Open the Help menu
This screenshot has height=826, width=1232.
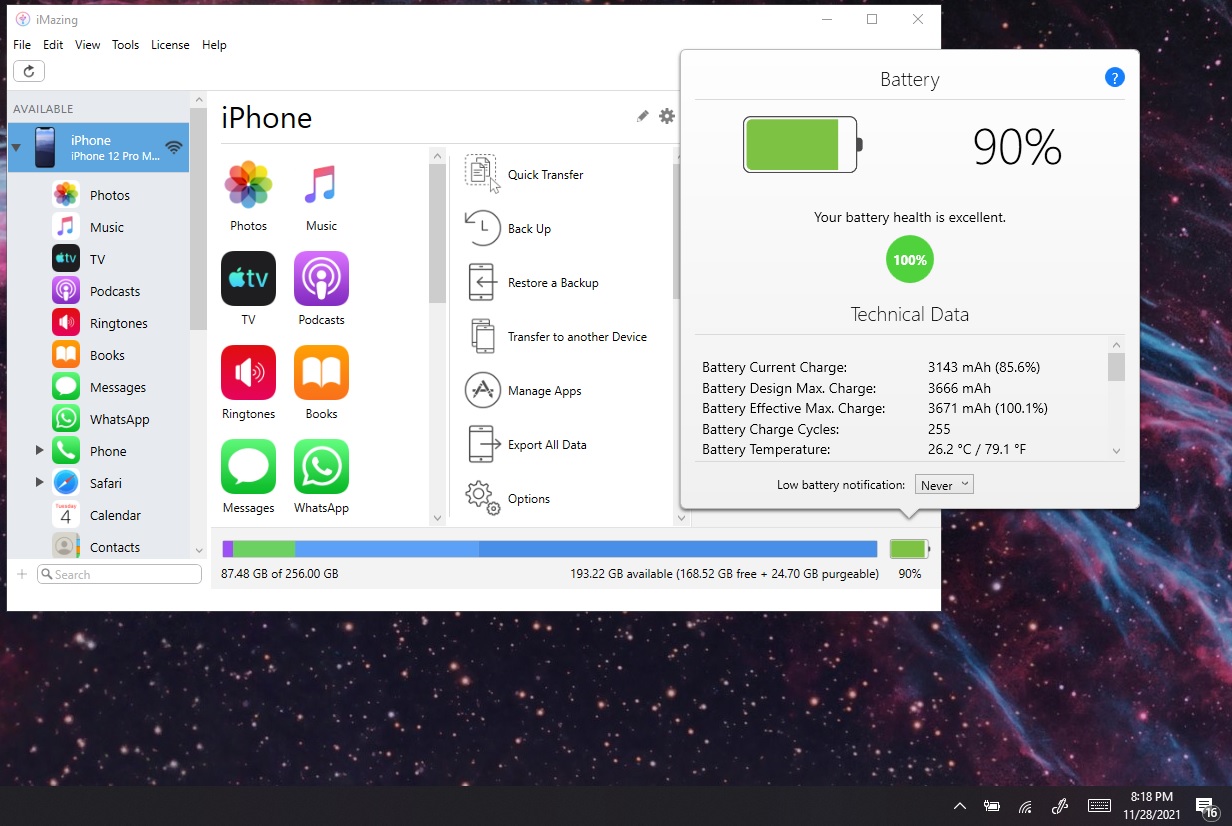point(214,45)
